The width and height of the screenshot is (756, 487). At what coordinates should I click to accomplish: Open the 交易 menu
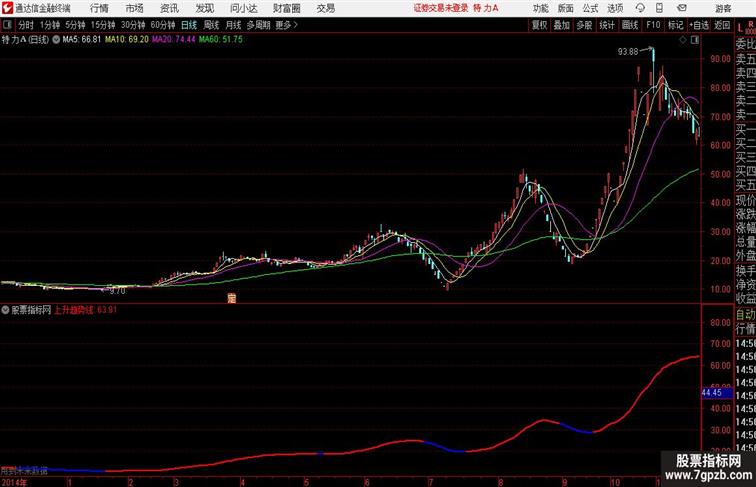coord(326,8)
